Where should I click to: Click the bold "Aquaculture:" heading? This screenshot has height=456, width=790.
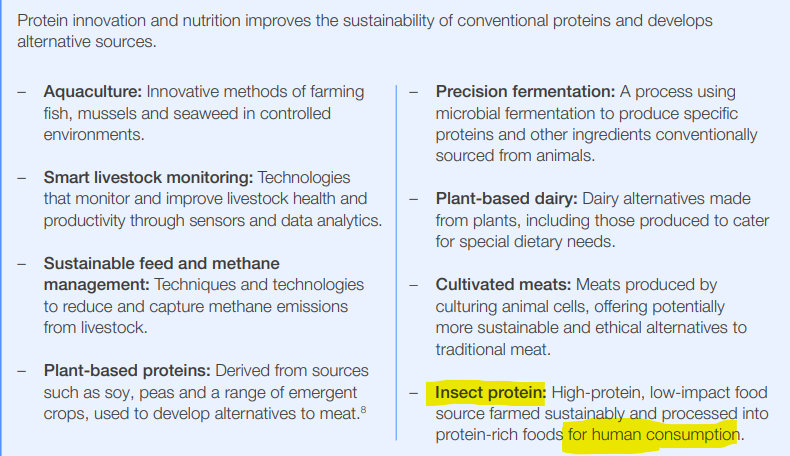(x=91, y=92)
